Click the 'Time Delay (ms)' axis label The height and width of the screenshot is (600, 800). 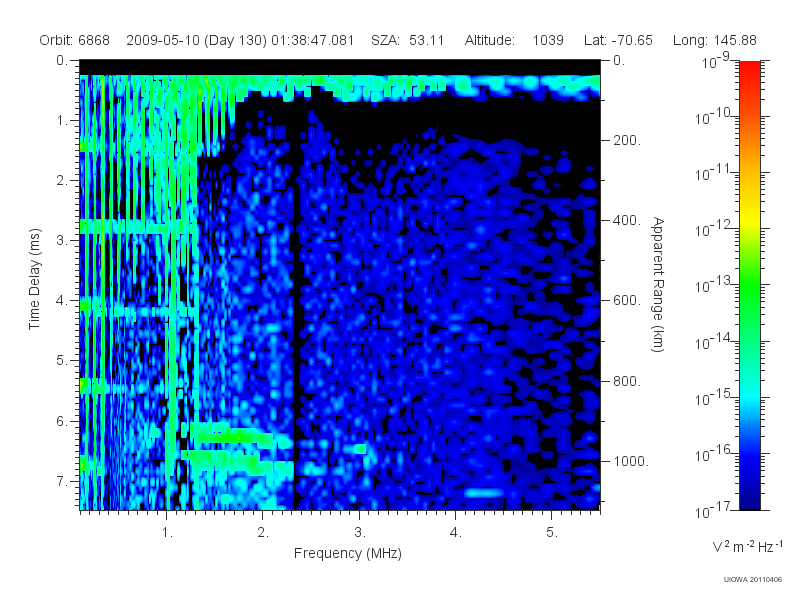tap(34, 279)
